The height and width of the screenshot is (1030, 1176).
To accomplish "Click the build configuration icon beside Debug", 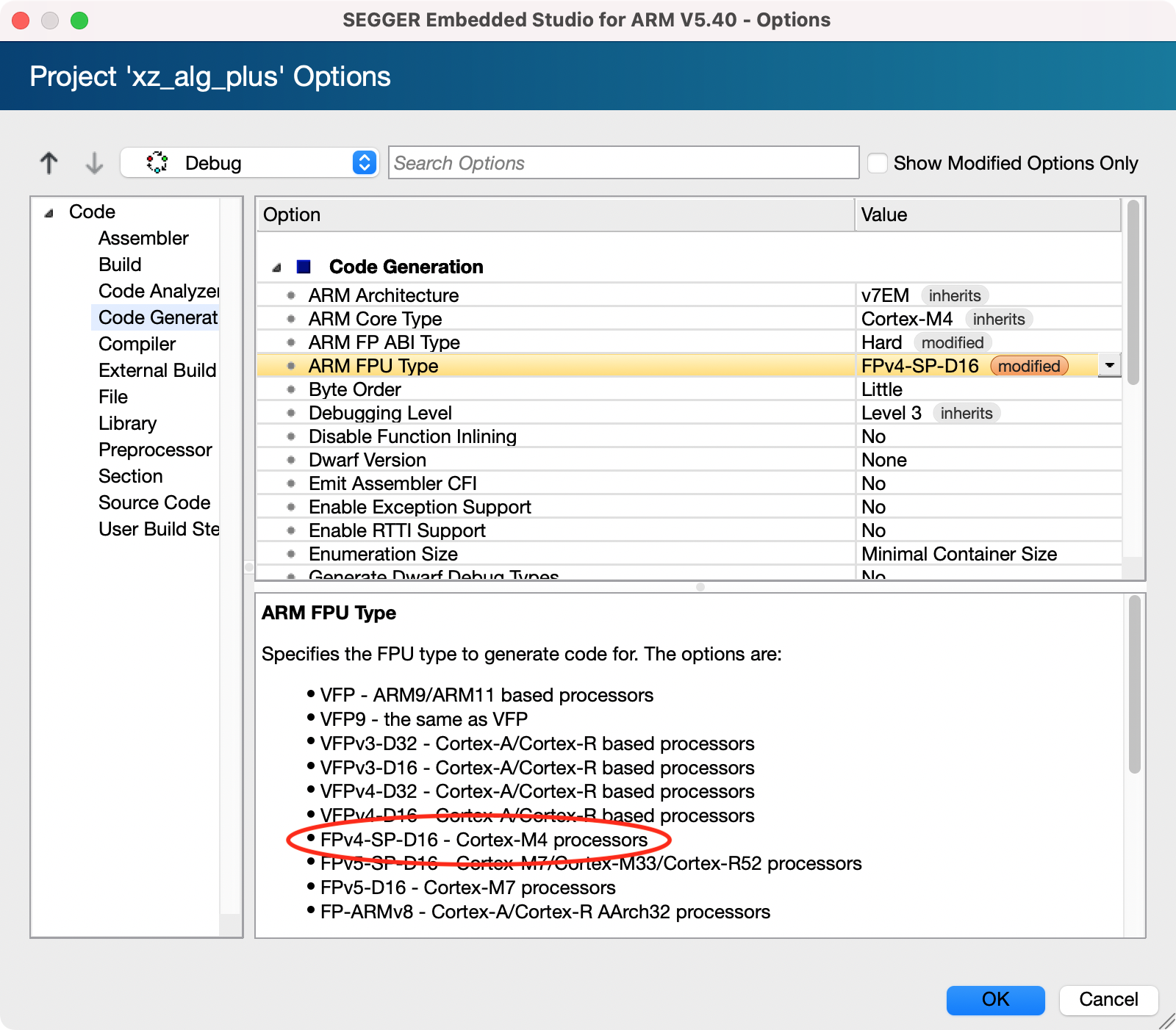I will [157, 162].
